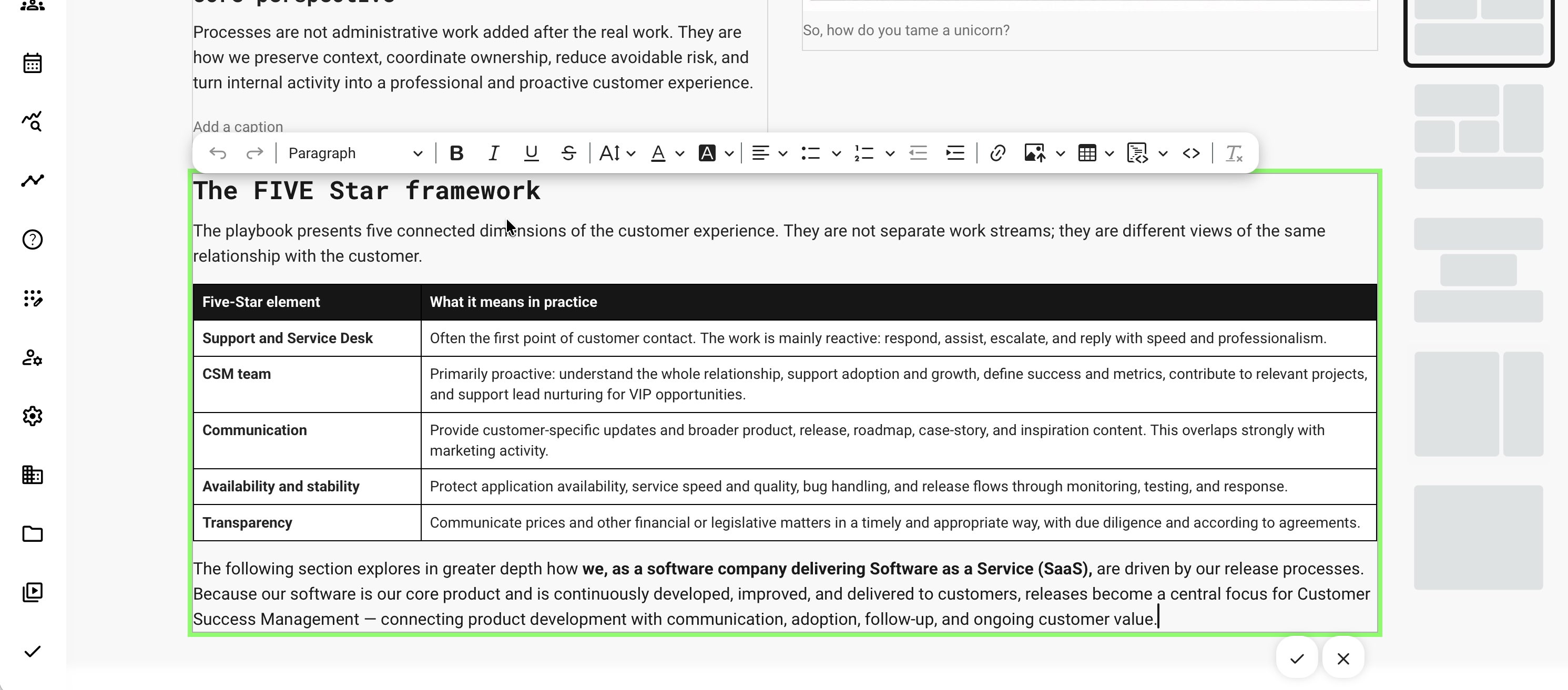
Task: Click the redo arrow icon
Action: [254, 153]
